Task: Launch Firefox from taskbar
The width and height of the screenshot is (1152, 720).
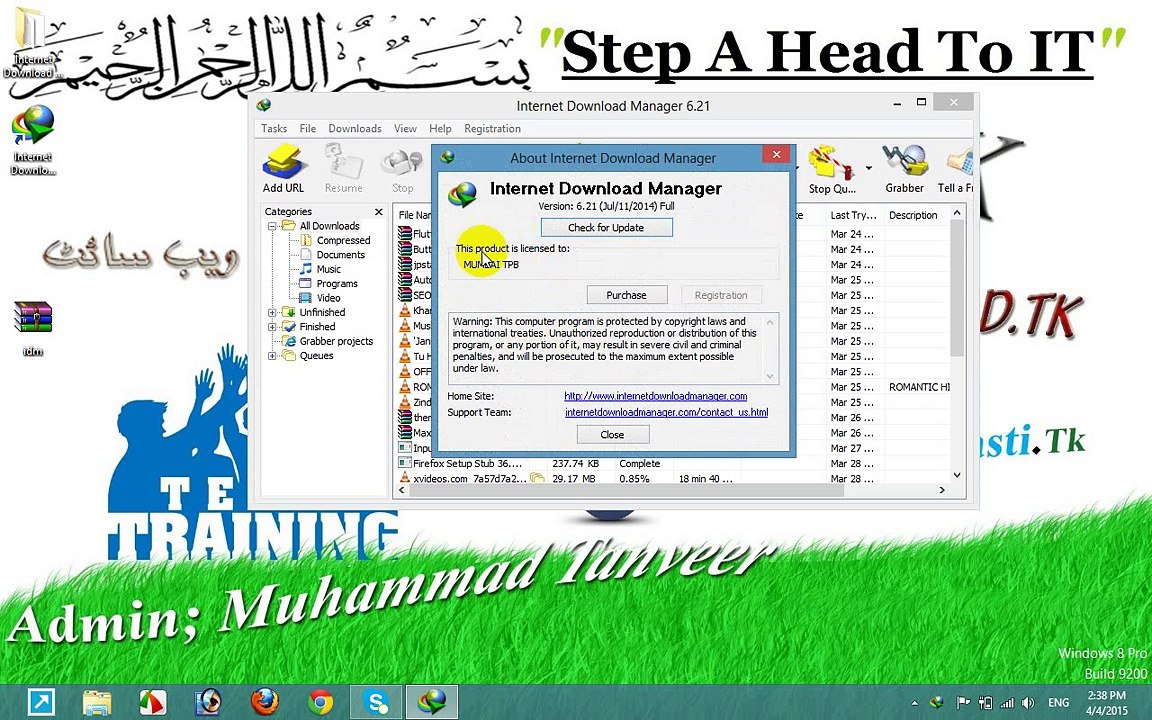Action: [x=264, y=702]
